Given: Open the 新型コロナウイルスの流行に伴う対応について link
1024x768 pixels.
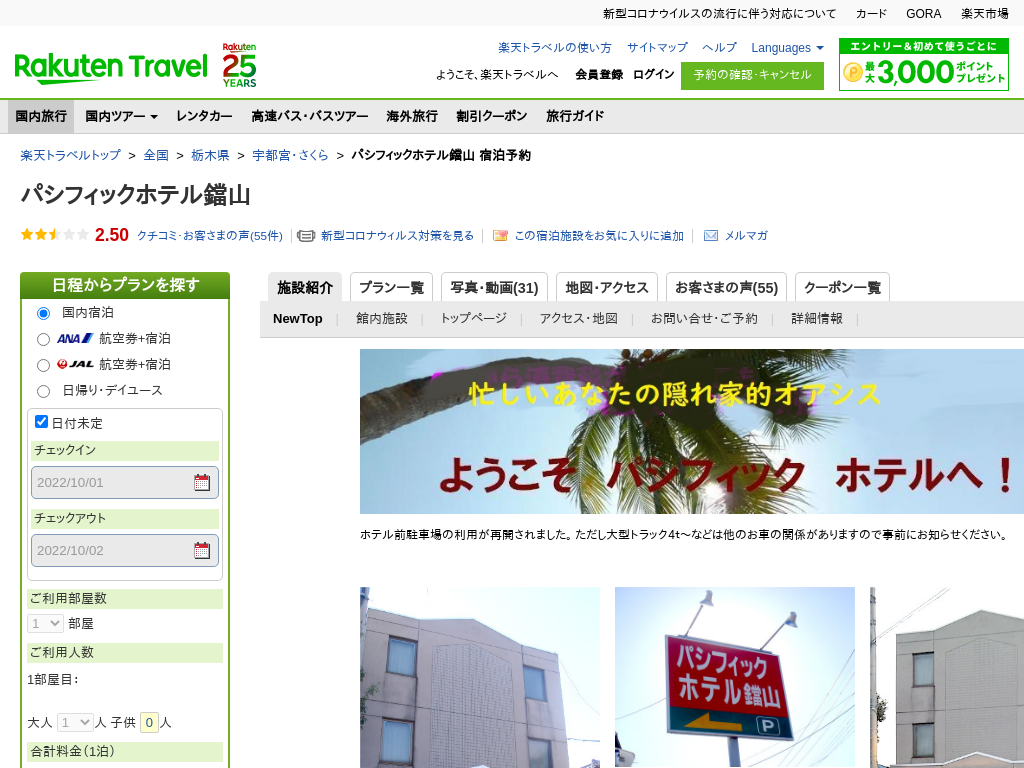Looking at the screenshot, I should (719, 14).
